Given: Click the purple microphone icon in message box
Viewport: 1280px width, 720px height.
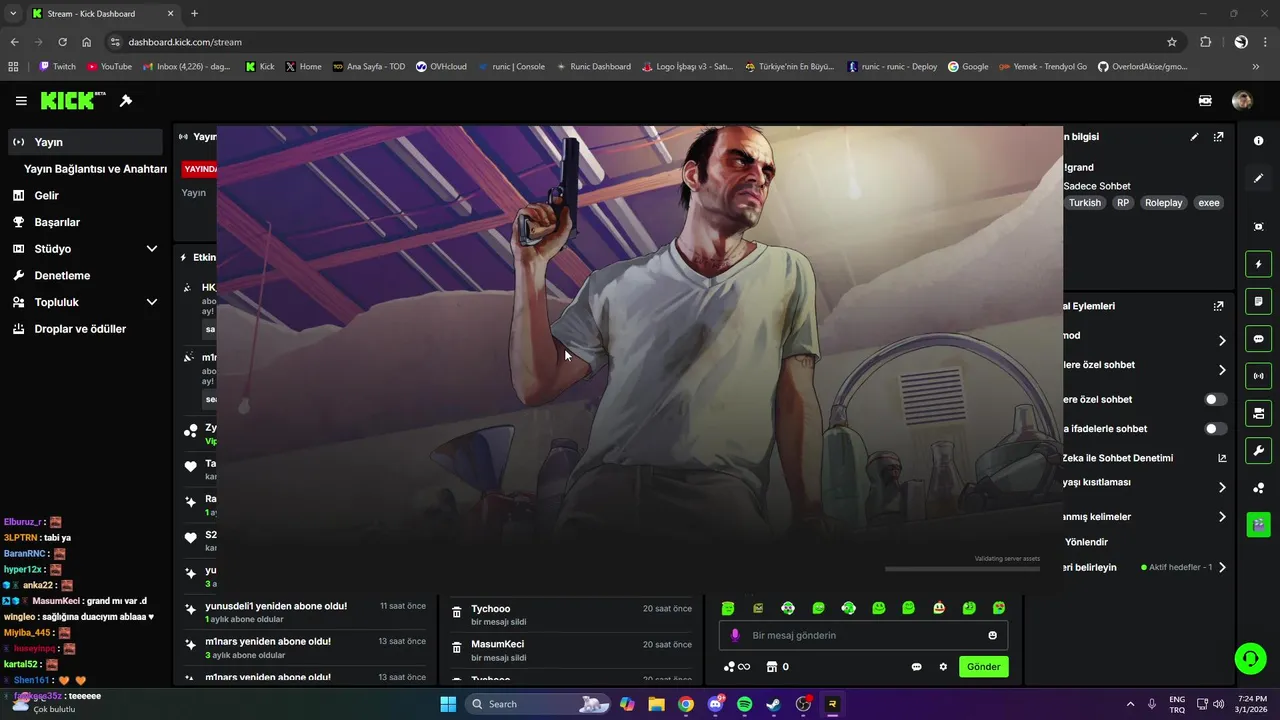Looking at the screenshot, I should [x=735, y=635].
